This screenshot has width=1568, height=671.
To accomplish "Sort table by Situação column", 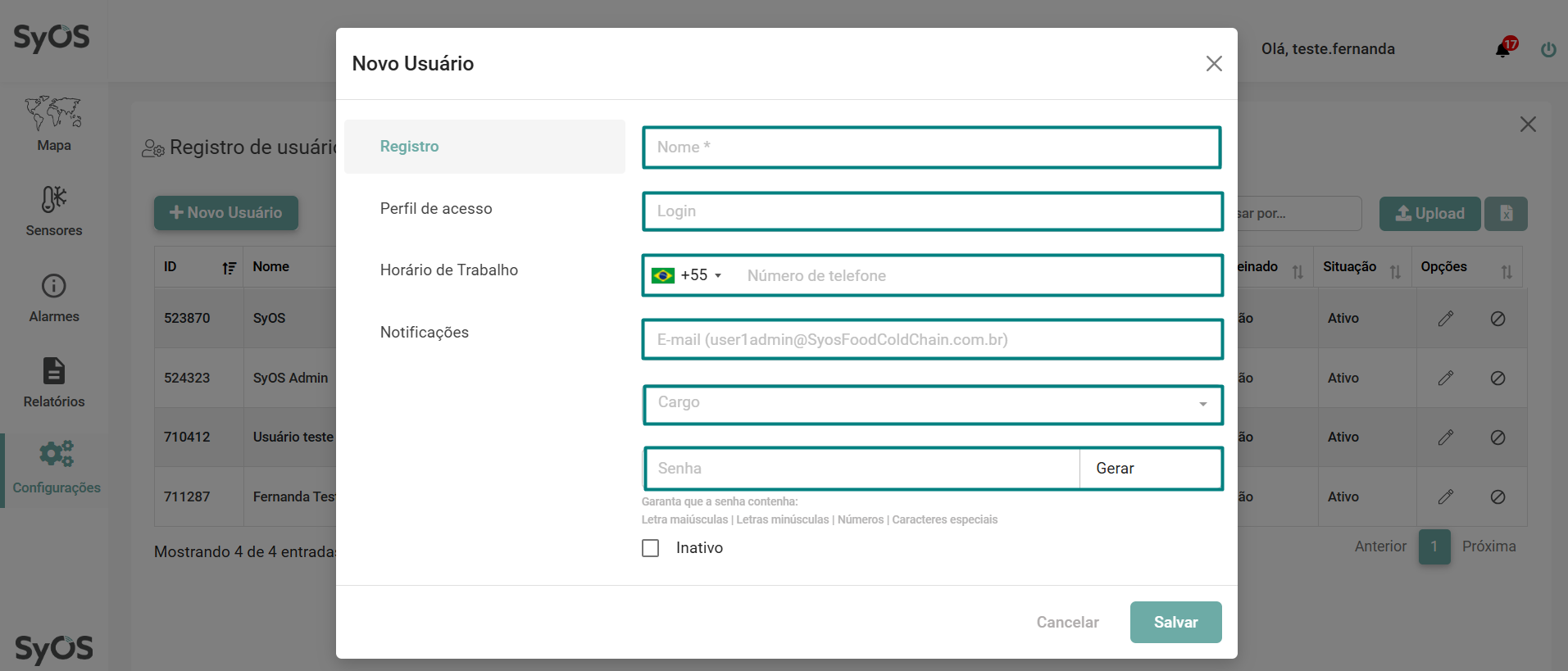I will tap(1394, 271).
